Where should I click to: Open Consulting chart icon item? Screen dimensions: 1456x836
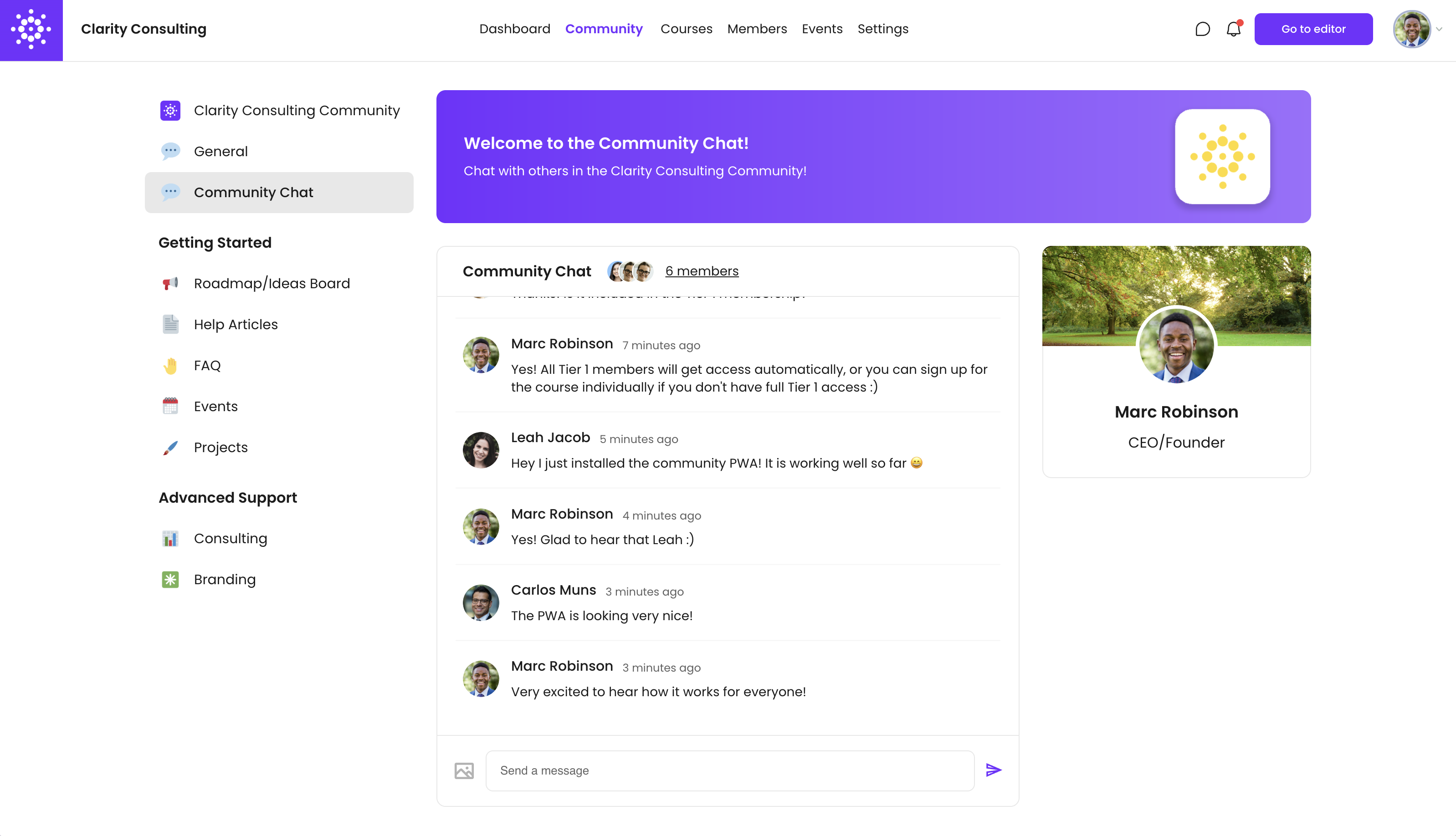[x=170, y=539]
